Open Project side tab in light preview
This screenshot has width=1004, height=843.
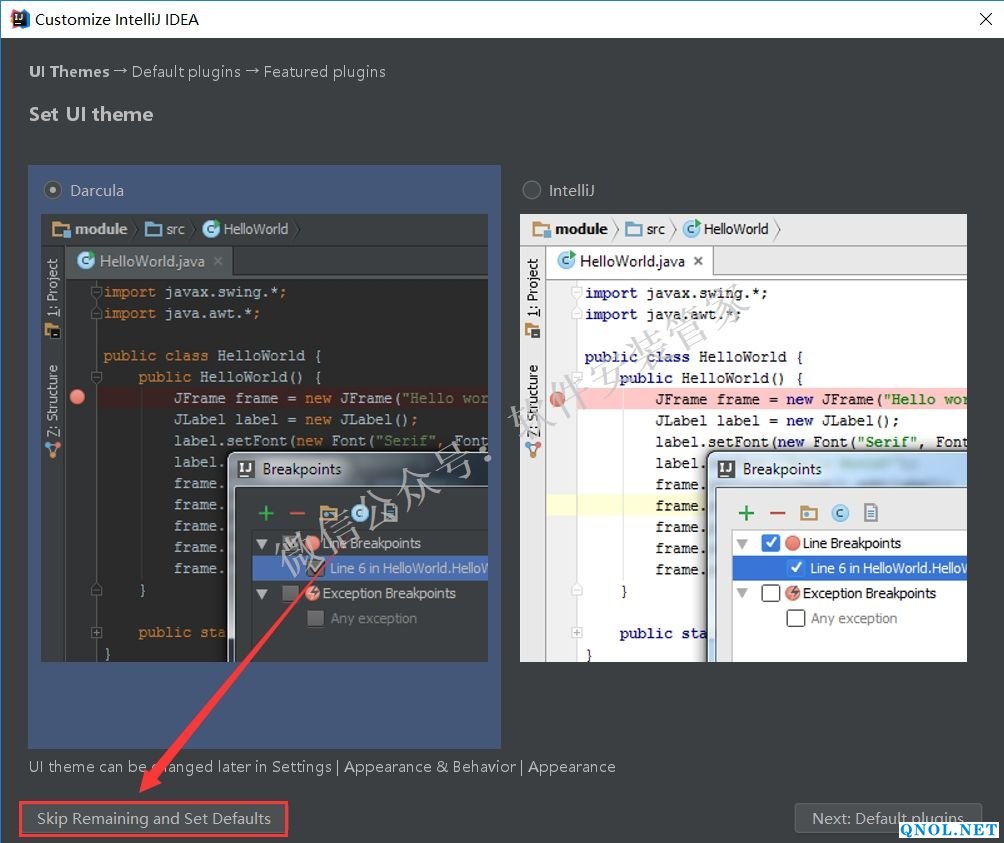point(533,288)
